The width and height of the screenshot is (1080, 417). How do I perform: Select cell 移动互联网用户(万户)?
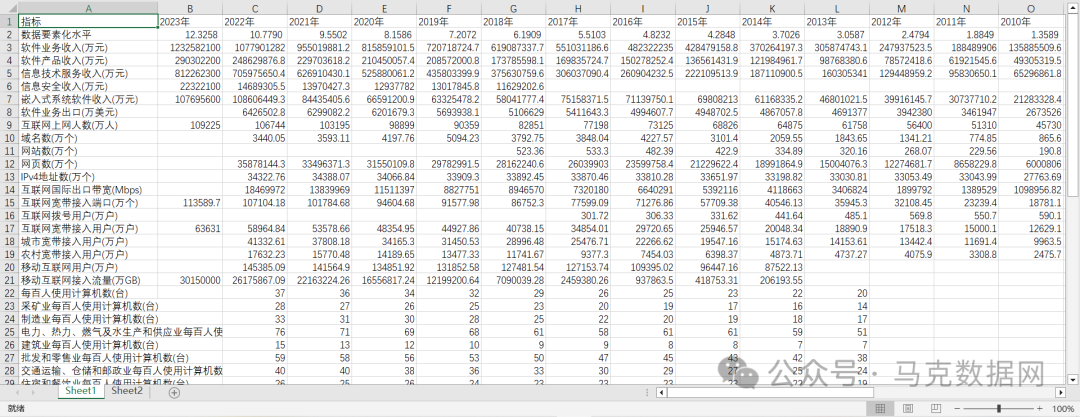(x=87, y=267)
